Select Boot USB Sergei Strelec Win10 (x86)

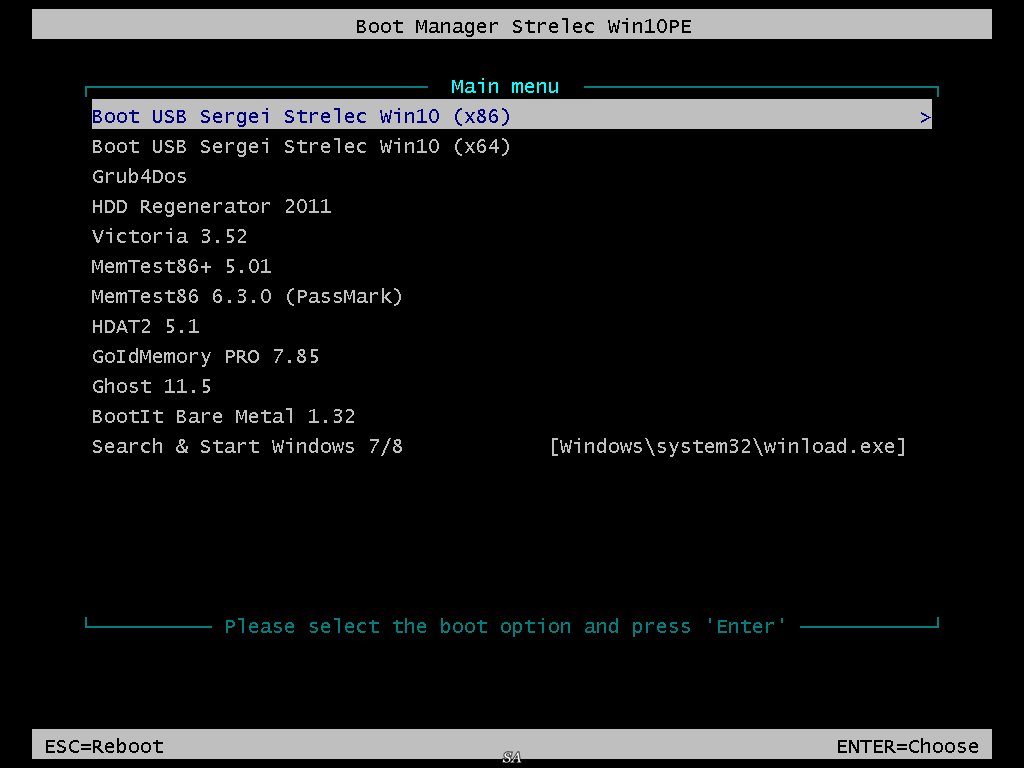point(301,116)
